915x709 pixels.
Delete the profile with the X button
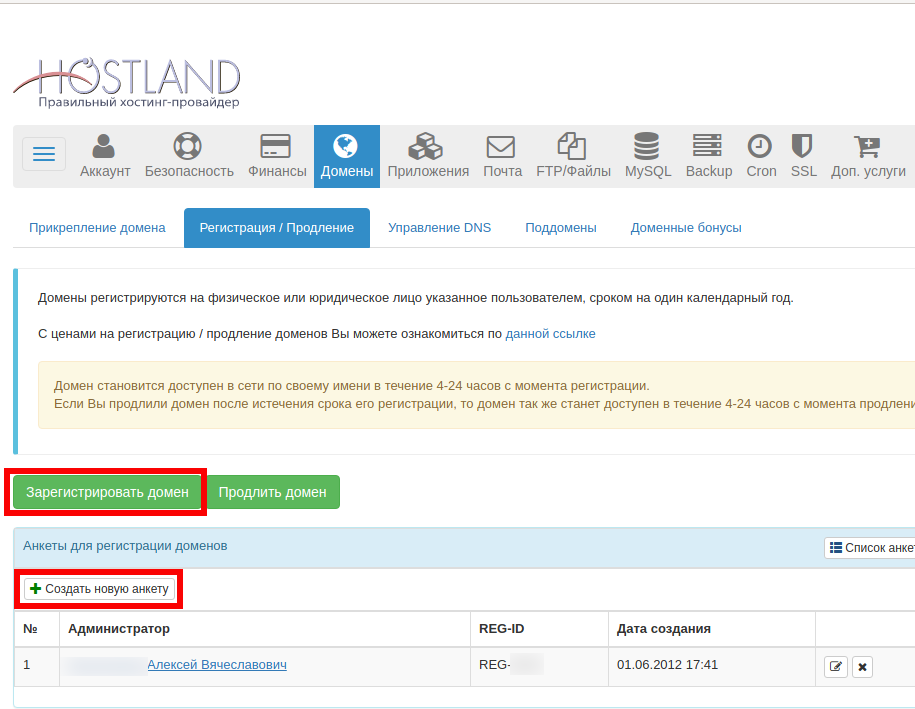862,667
